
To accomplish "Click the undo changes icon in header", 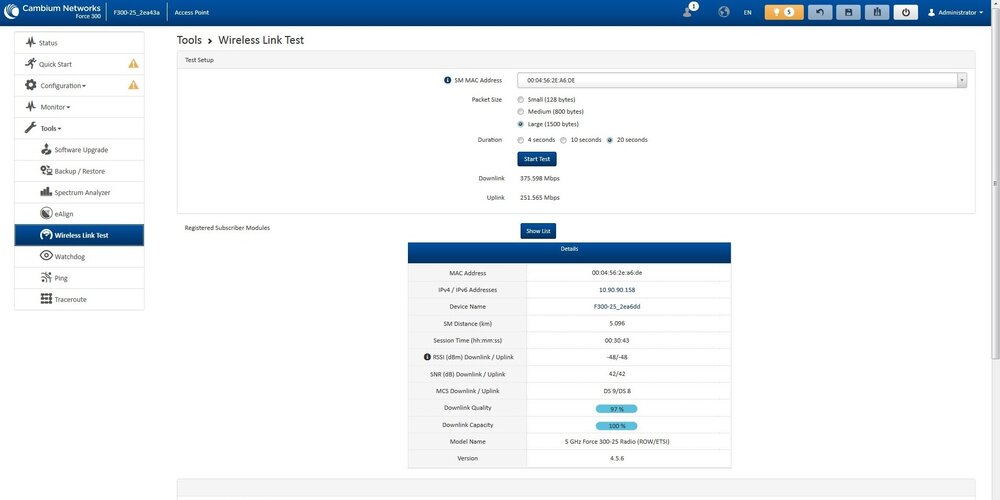I will coord(821,12).
